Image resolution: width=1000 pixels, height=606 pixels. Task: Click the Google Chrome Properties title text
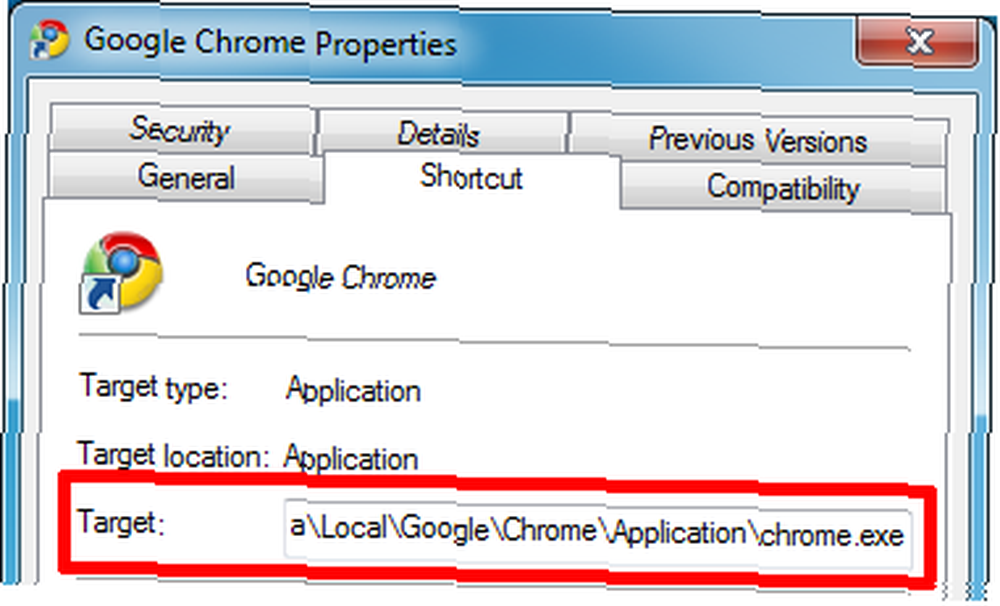[270, 42]
